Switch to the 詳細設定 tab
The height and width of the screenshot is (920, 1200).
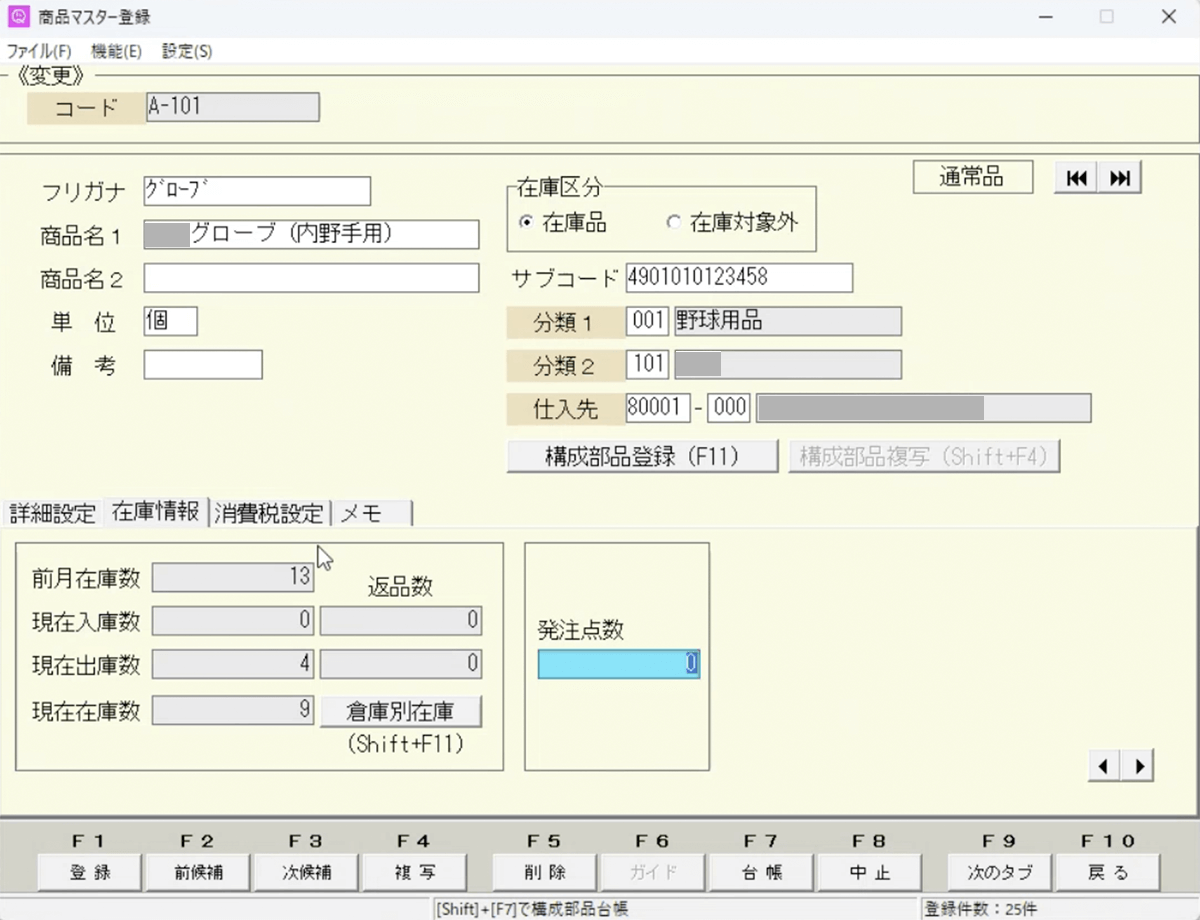(x=52, y=513)
